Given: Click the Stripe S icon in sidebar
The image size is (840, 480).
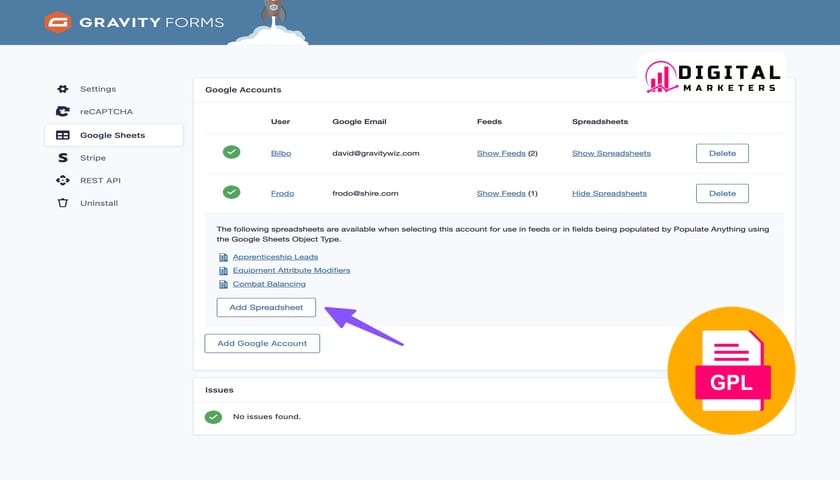Looking at the screenshot, I should (x=63, y=158).
